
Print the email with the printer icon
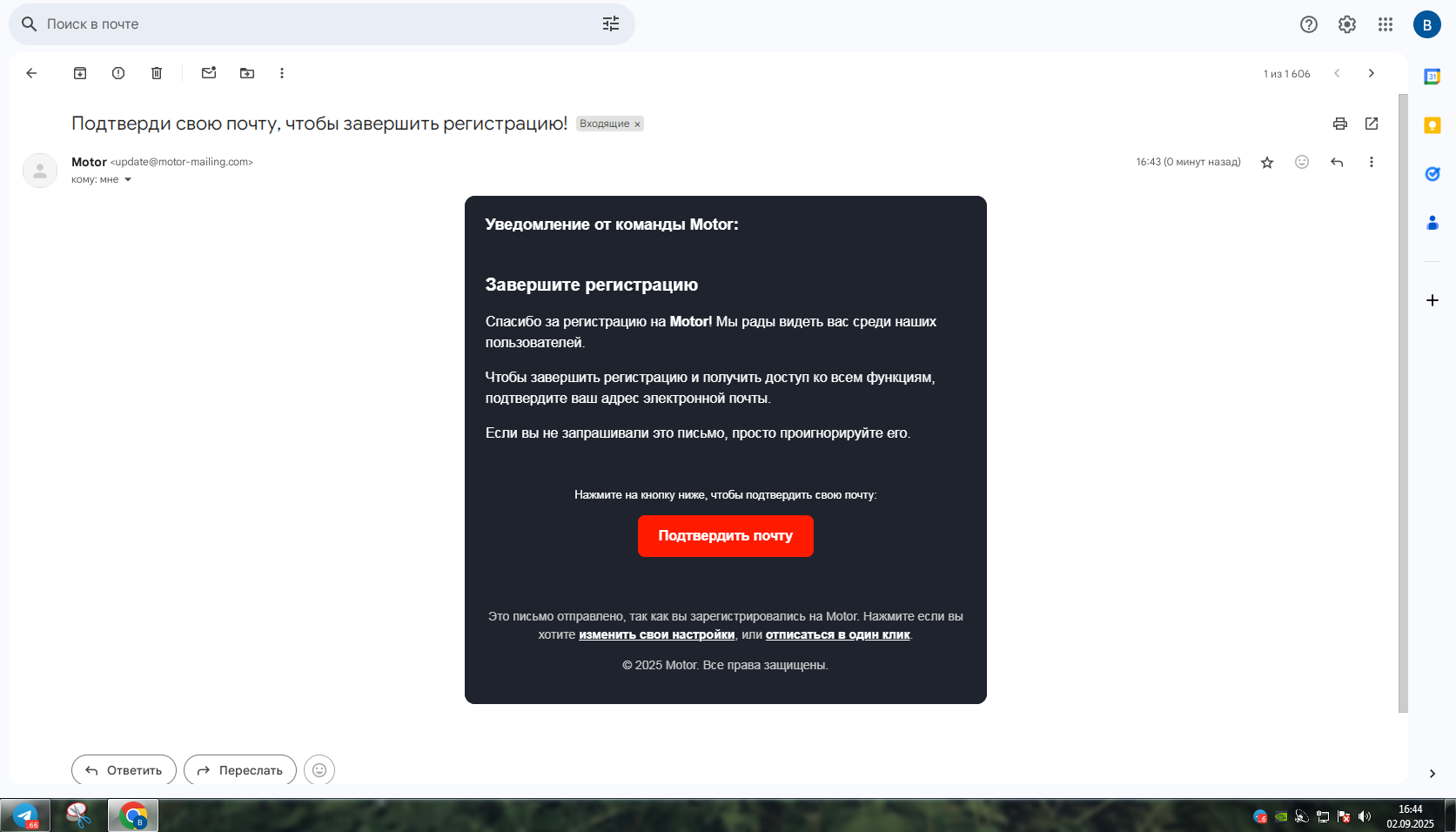1340,124
